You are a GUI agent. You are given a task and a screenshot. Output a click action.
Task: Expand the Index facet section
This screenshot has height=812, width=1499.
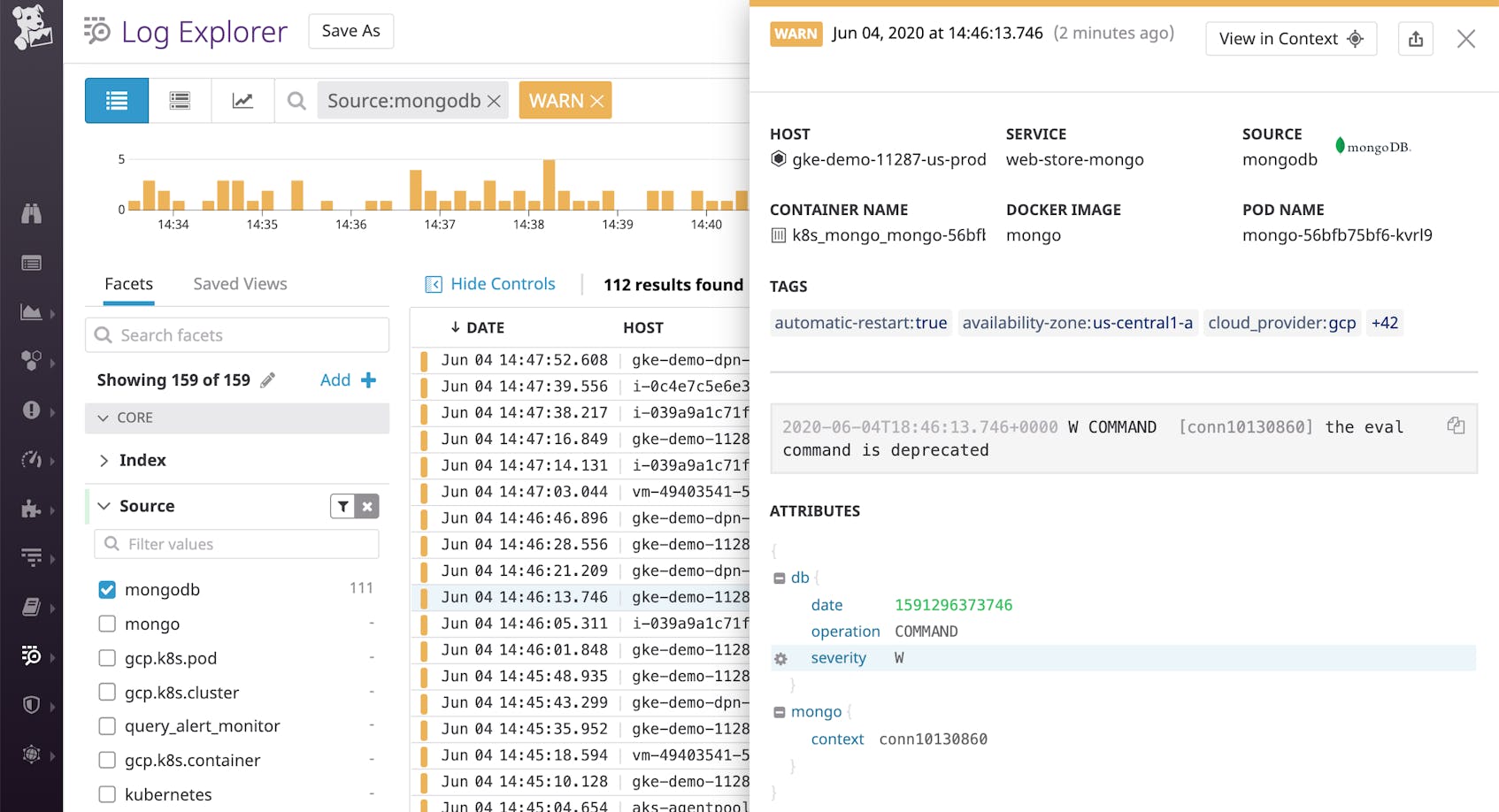point(104,460)
